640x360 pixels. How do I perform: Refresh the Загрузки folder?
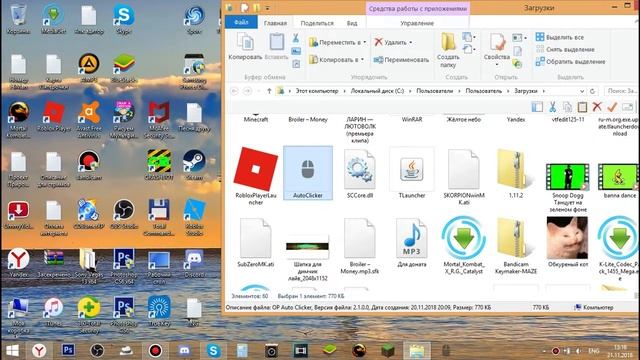(x=592, y=91)
